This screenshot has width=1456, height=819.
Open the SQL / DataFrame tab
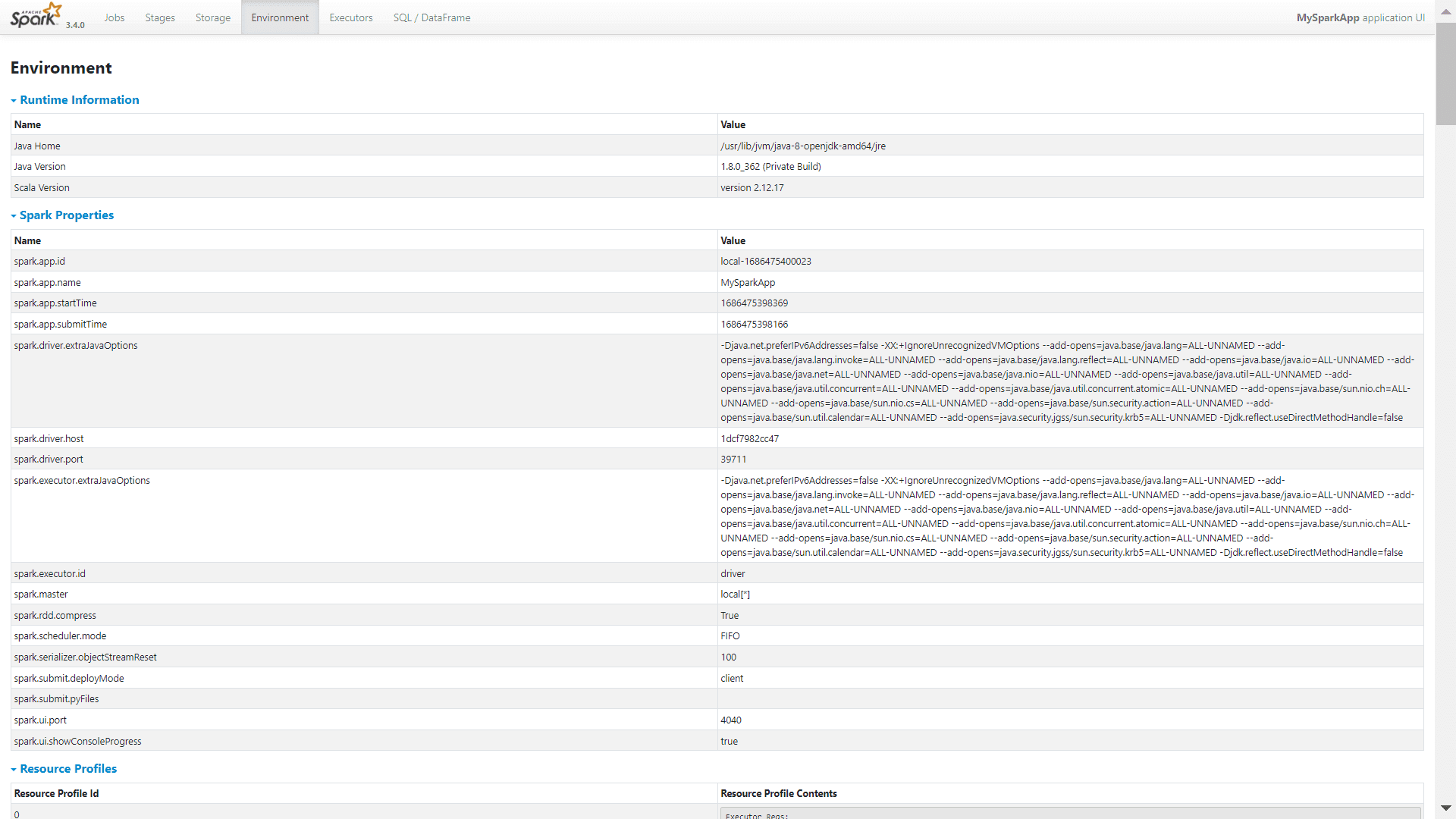[x=431, y=17]
